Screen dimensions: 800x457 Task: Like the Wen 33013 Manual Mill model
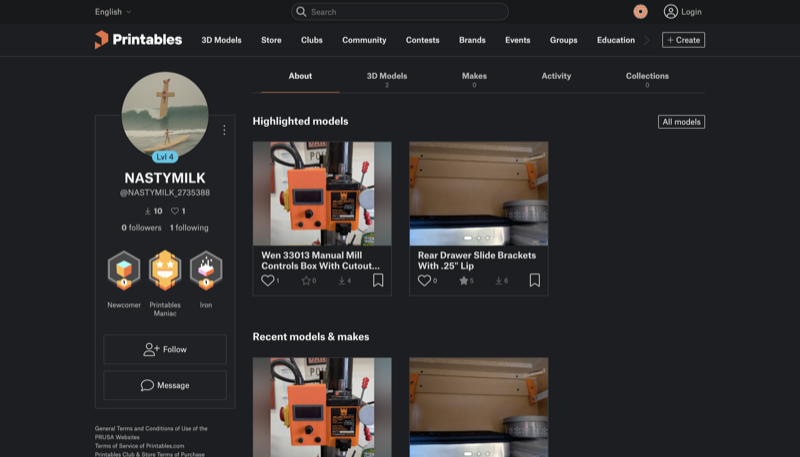click(267, 281)
